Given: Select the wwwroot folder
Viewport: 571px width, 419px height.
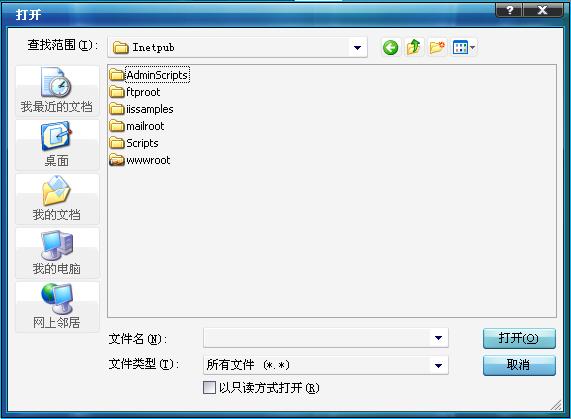Looking at the screenshot, I should tap(140, 160).
